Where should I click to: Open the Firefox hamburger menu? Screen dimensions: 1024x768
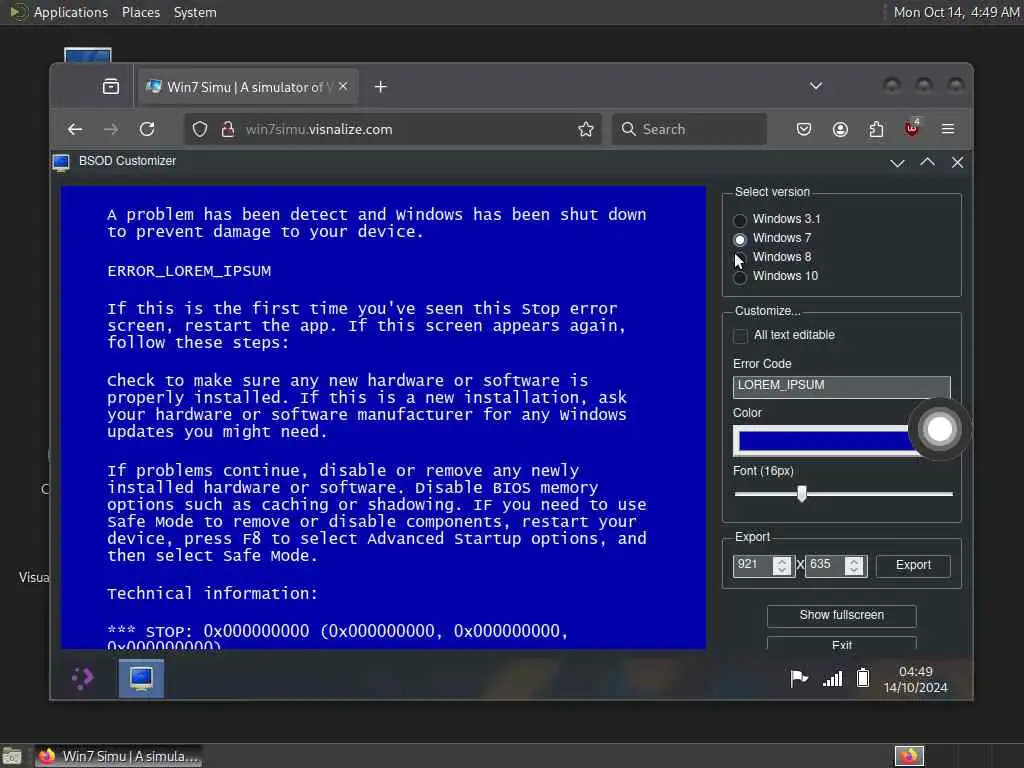(x=948, y=129)
